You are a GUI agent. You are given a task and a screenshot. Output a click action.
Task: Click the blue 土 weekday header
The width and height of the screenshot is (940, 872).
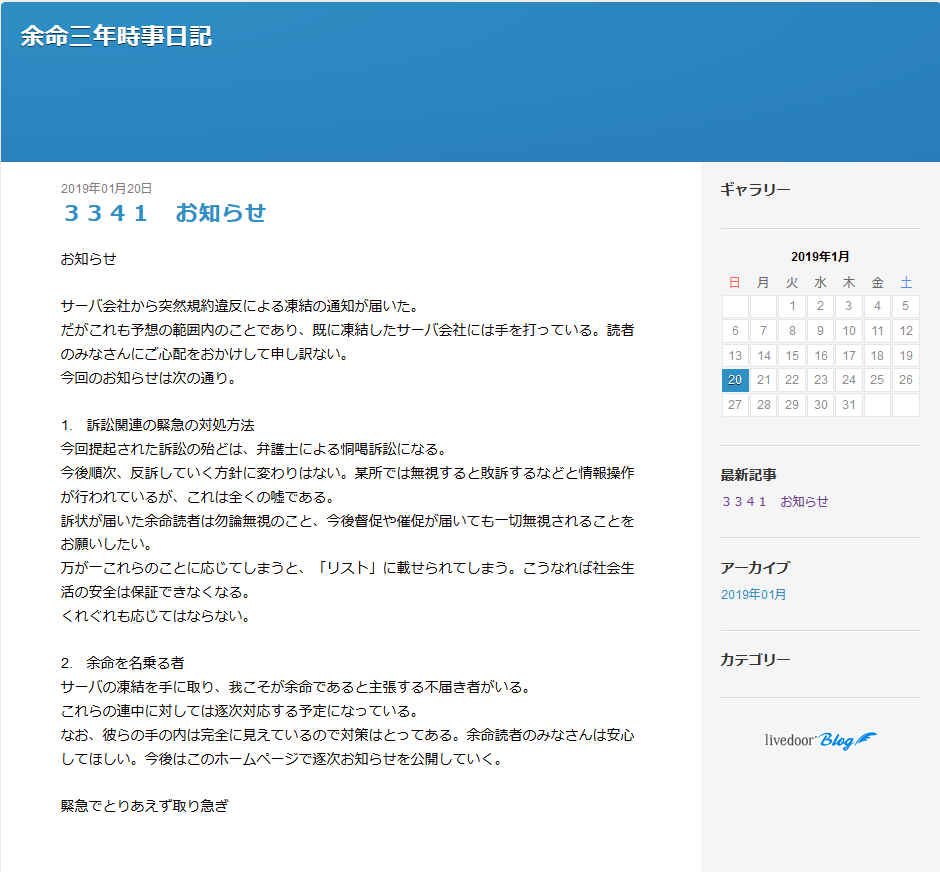(x=906, y=282)
